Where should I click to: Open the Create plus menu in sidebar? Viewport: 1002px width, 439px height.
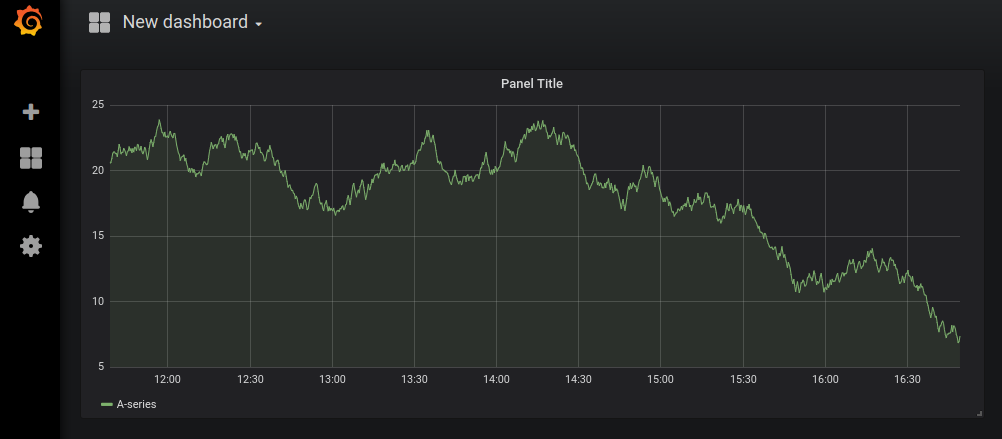tap(31, 112)
